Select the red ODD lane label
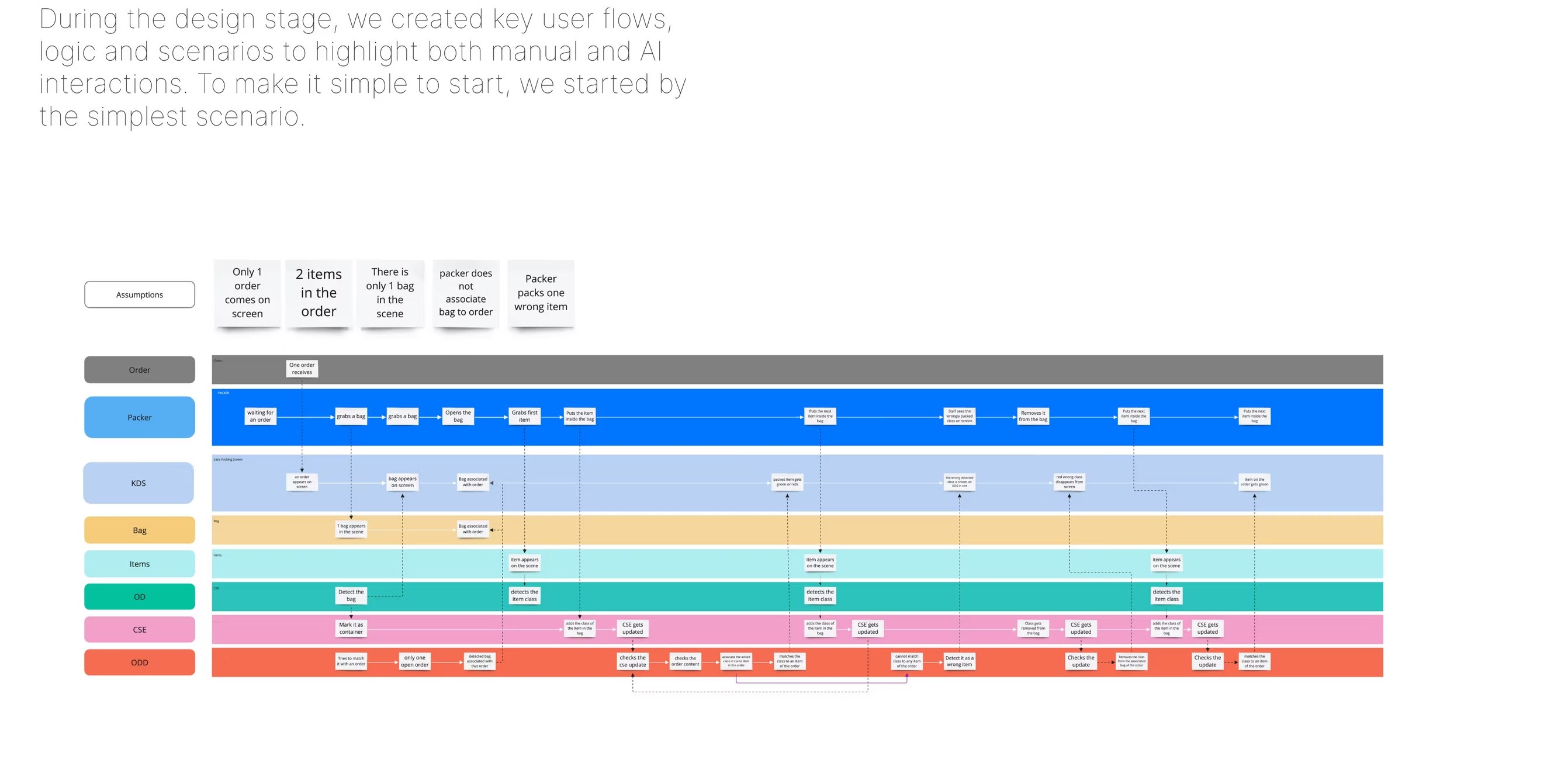This screenshot has width=1568, height=760. coord(140,662)
